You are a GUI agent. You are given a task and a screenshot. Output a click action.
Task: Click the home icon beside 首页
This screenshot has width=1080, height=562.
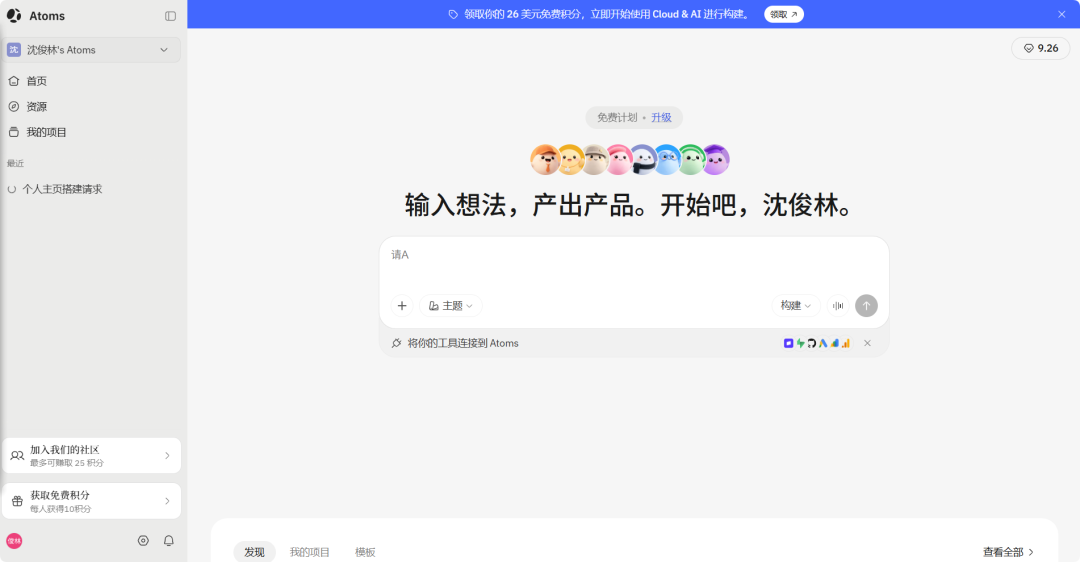(14, 81)
